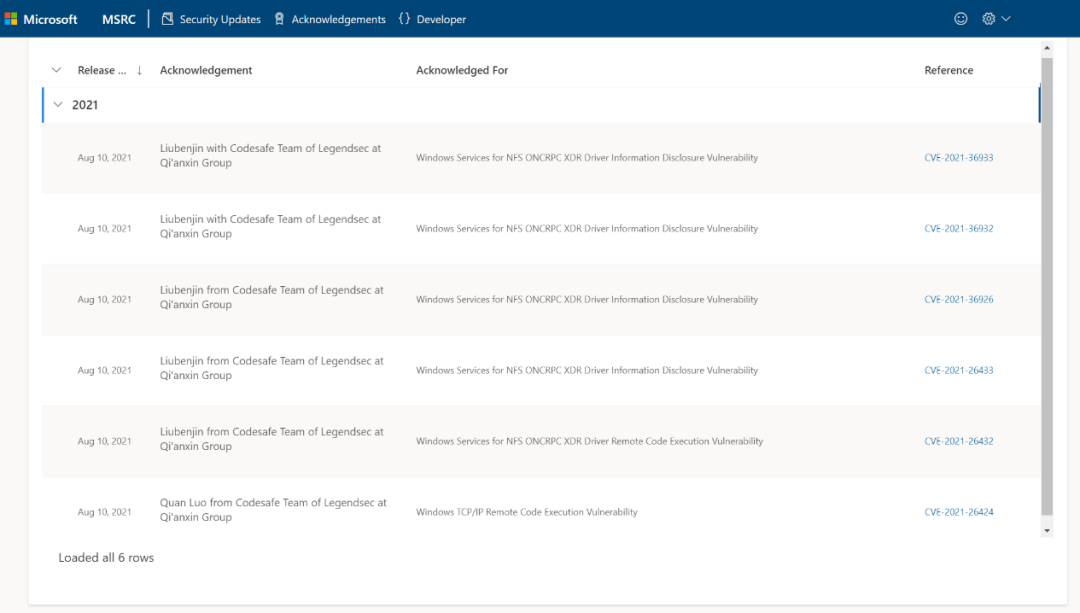
Task: Click the MSRC home link
Action: click(118, 19)
